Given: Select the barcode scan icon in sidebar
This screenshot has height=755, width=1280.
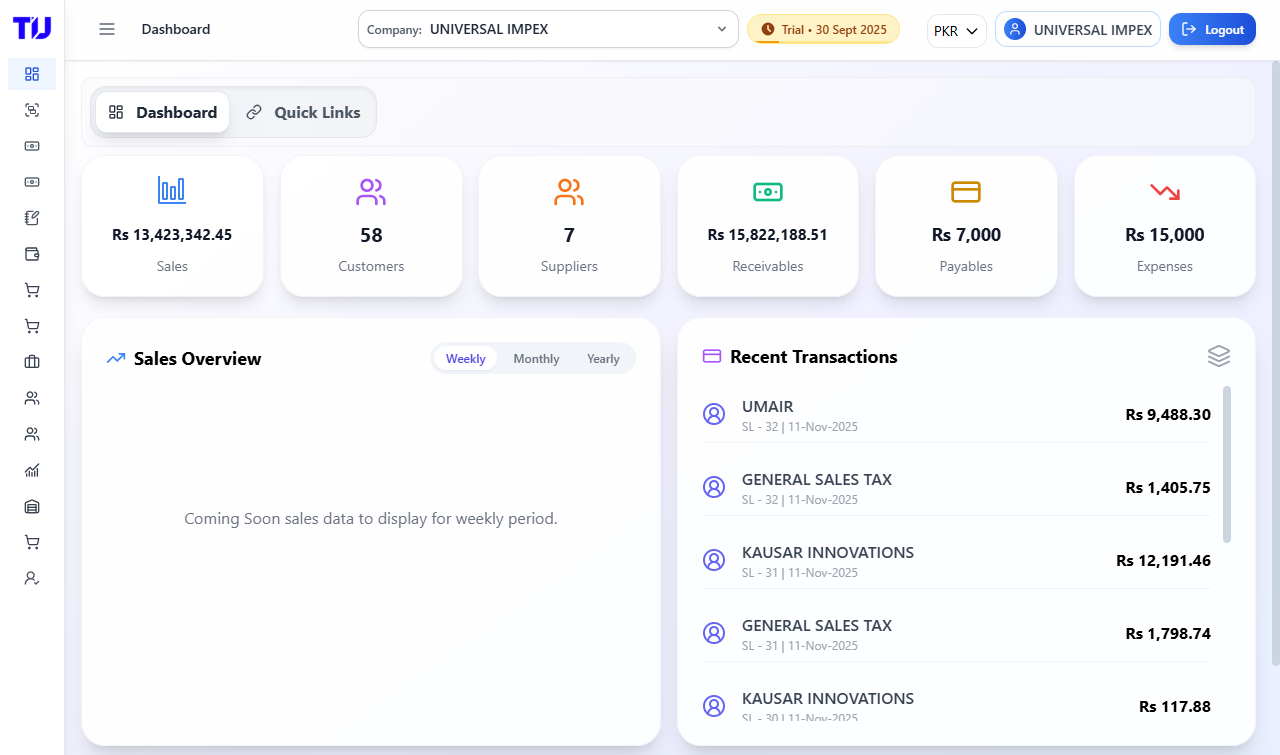Looking at the screenshot, I should pyautogui.click(x=31, y=110).
